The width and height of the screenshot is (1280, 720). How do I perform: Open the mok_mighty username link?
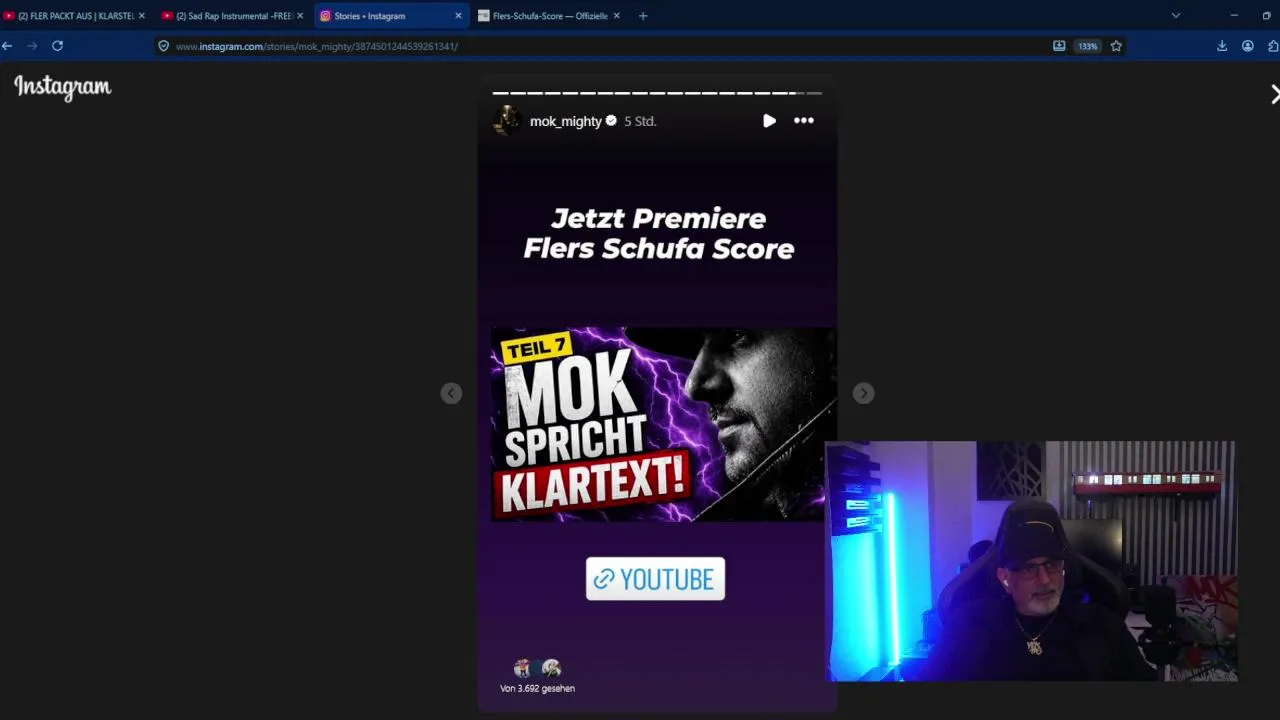tap(565, 121)
